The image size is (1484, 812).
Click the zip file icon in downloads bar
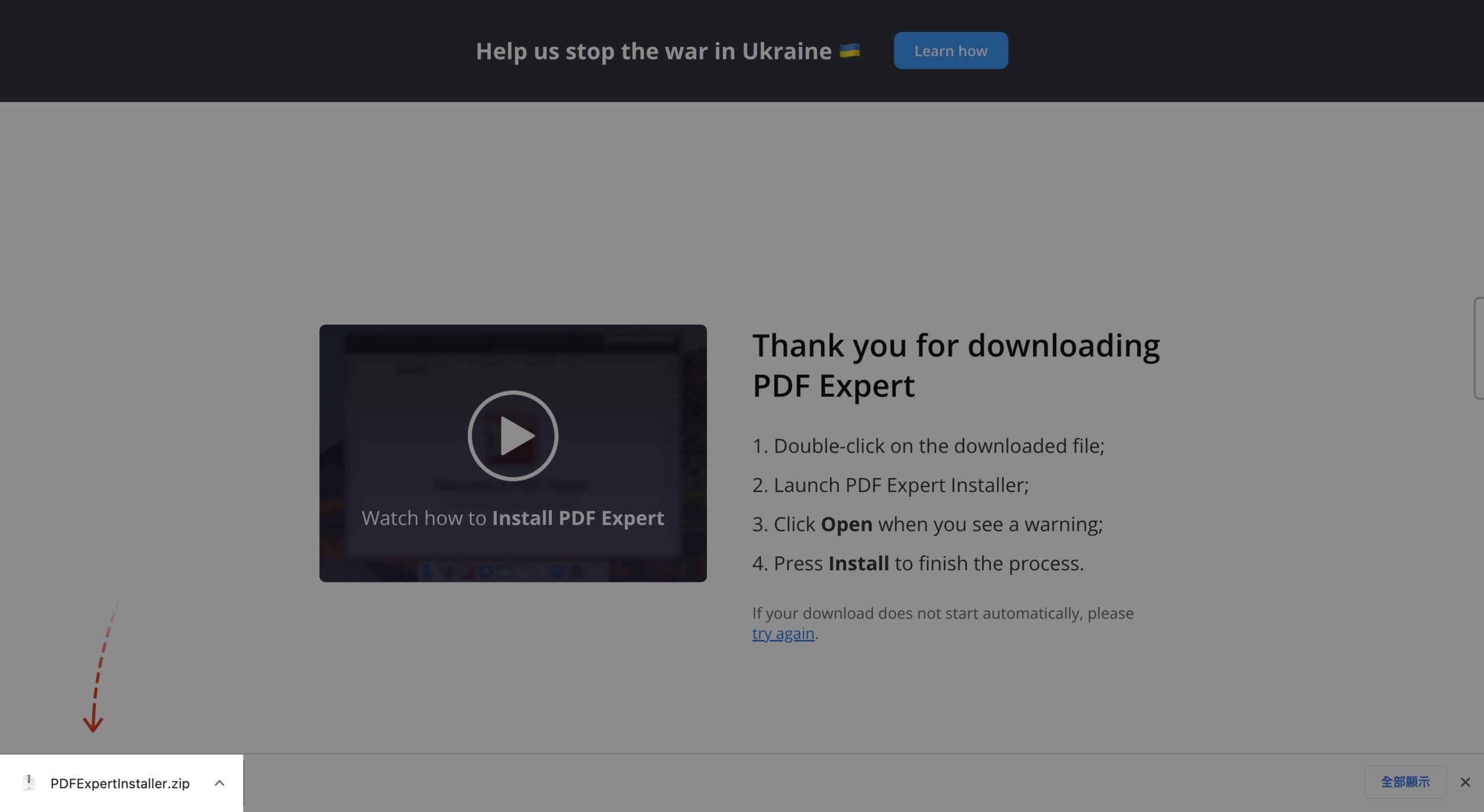(28, 782)
